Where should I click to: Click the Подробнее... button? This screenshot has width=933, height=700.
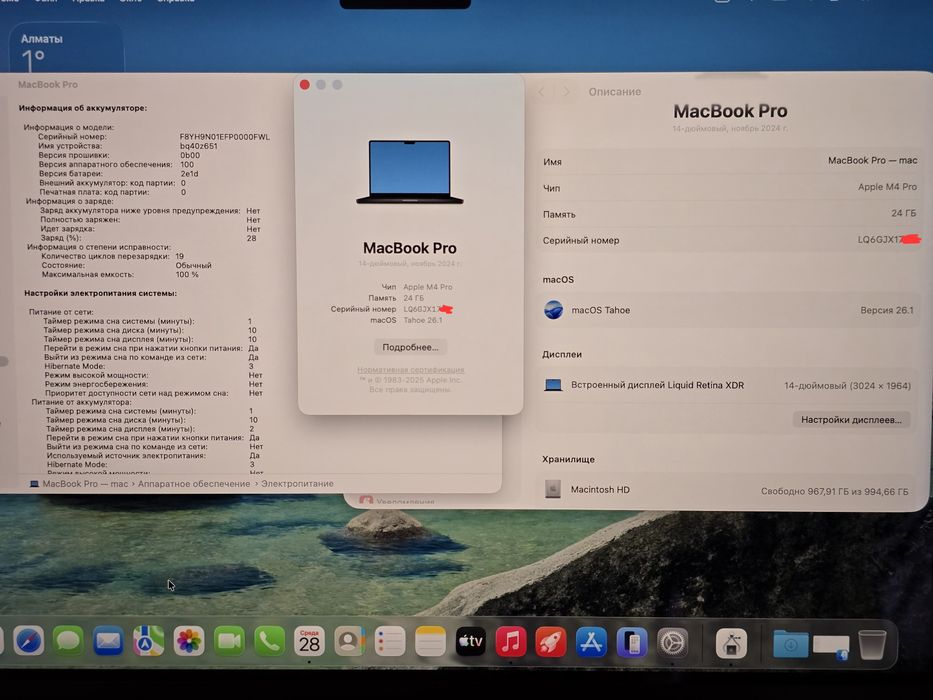pos(411,347)
